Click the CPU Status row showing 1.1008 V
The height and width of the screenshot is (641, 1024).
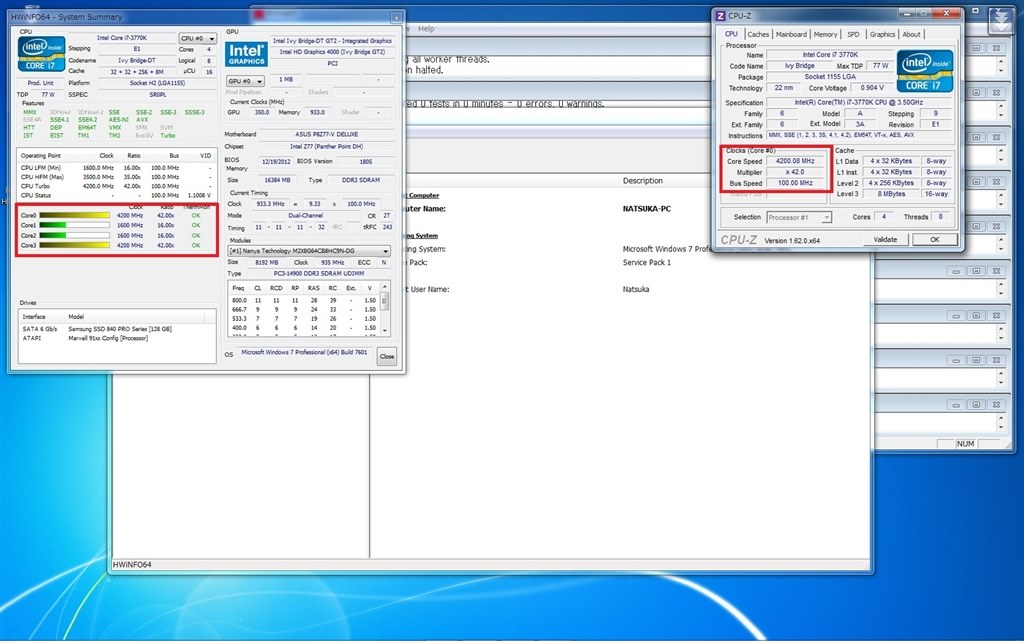[116, 195]
